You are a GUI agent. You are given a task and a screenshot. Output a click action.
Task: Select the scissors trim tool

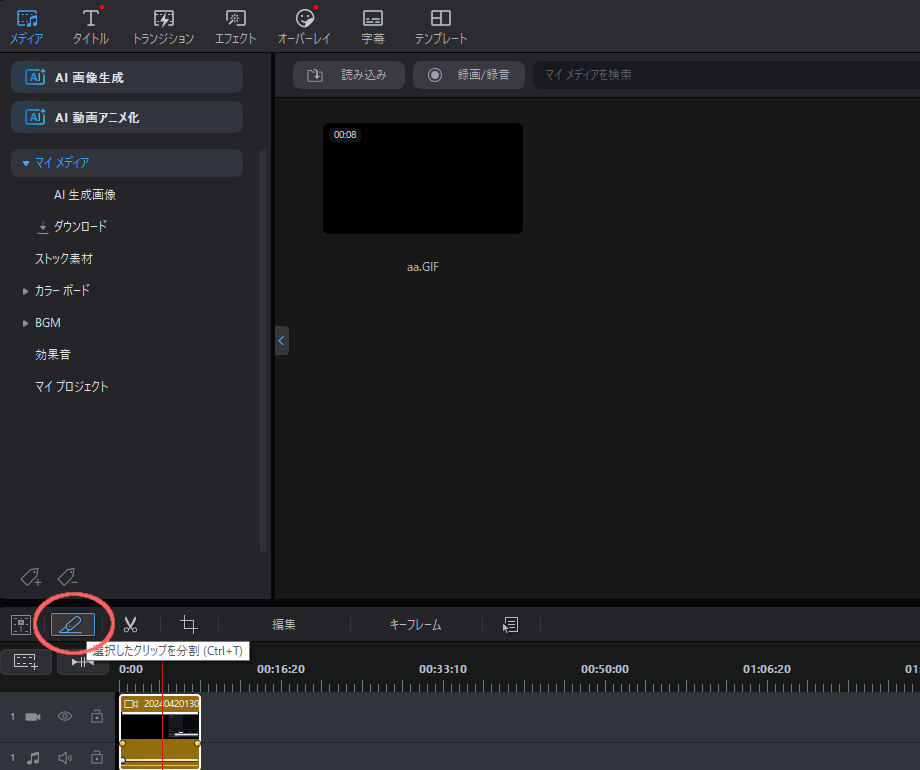coord(130,625)
